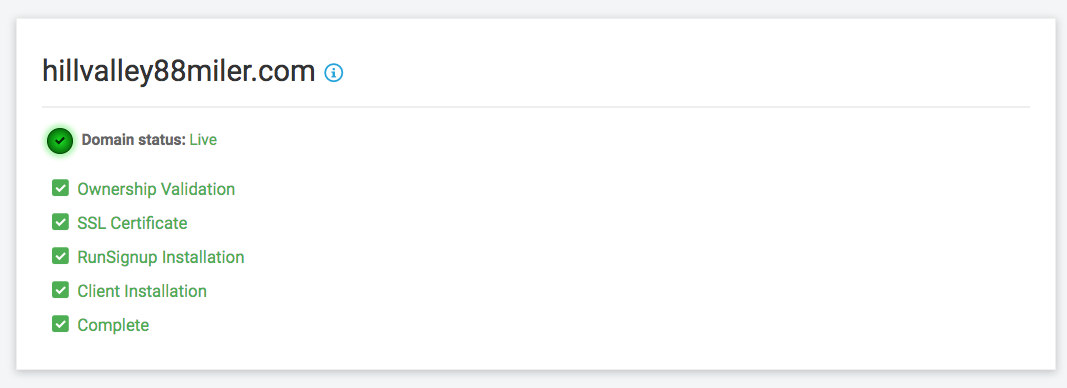Select the Client Installation text label
1067x388 pixels.
(142, 291)
